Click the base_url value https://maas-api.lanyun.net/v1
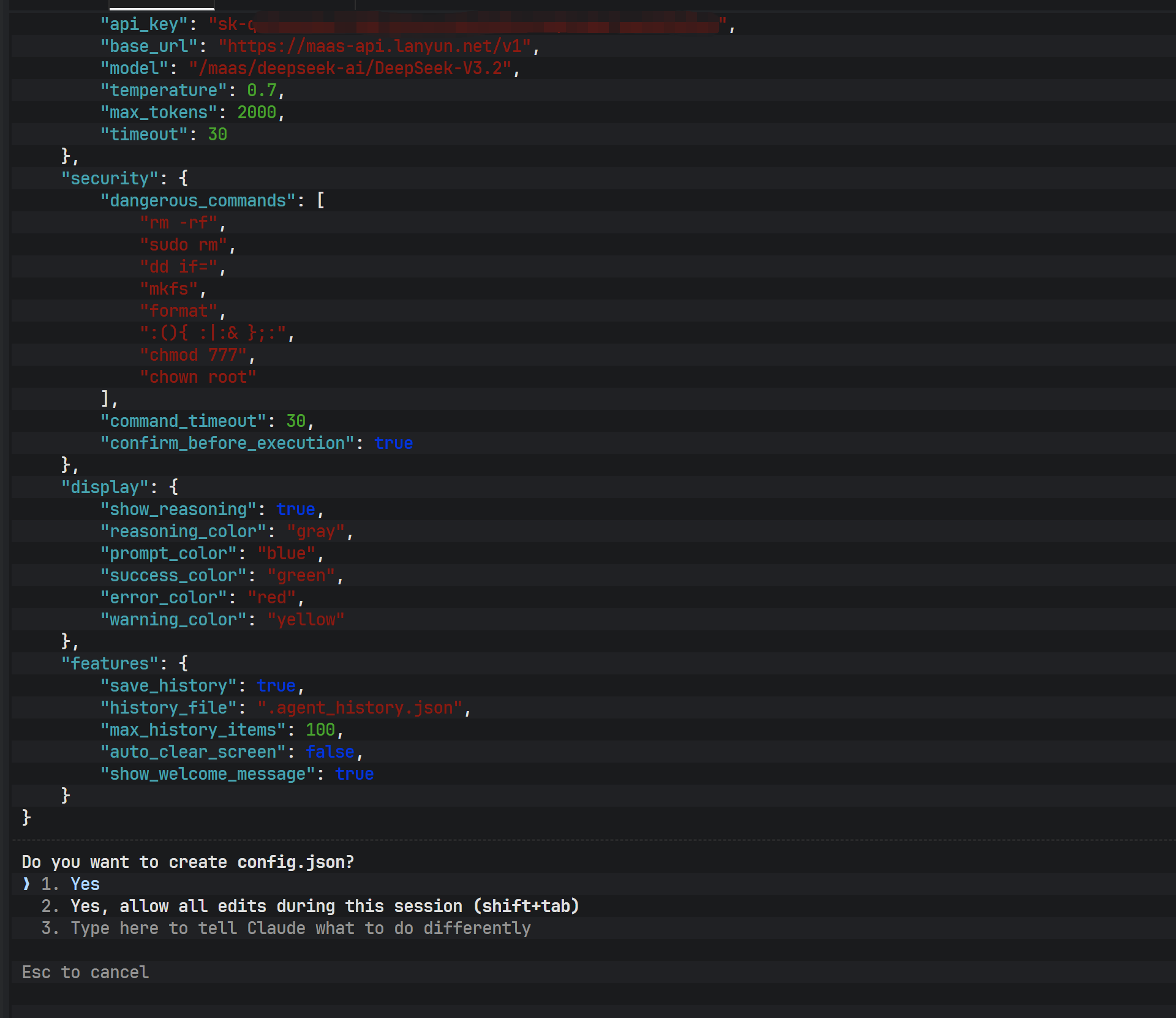Screen dimensions: 1176x1018 tap(375, 47)
